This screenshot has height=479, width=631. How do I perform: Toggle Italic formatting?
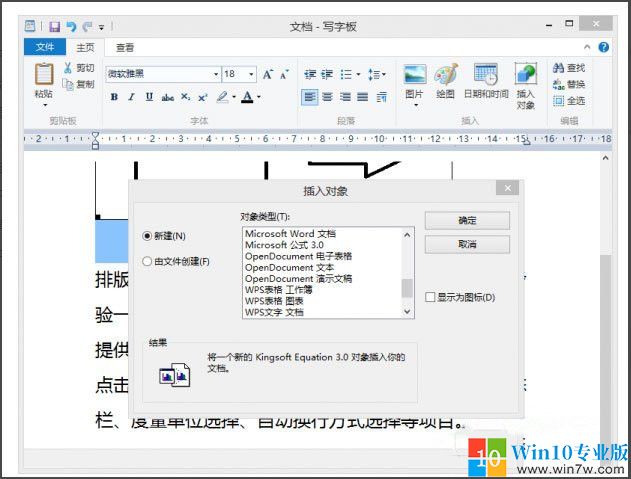131,97
